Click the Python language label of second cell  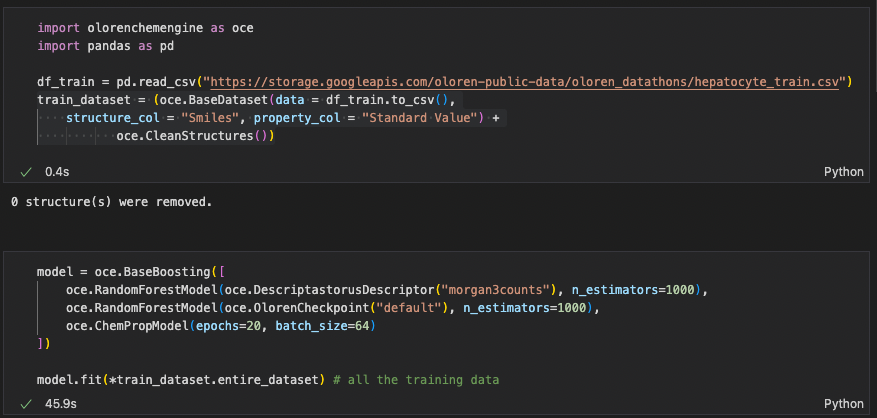point(843,403)
